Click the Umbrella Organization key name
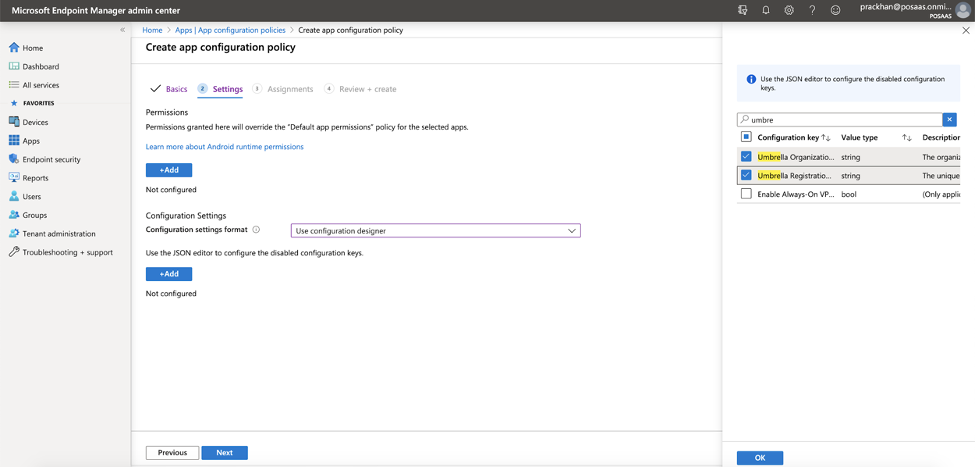This screenshot has width=977, height=468. [795, 157]
